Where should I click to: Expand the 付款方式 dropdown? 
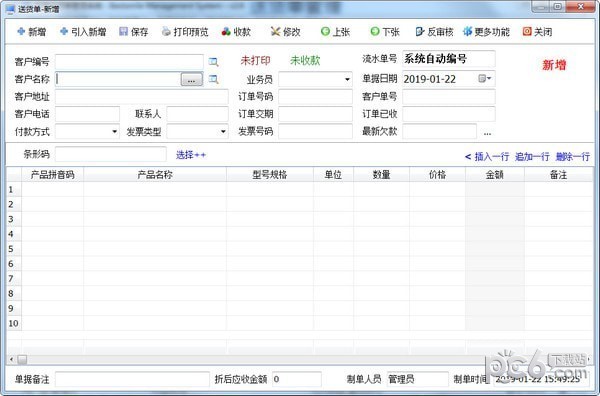tap(114, 132)
